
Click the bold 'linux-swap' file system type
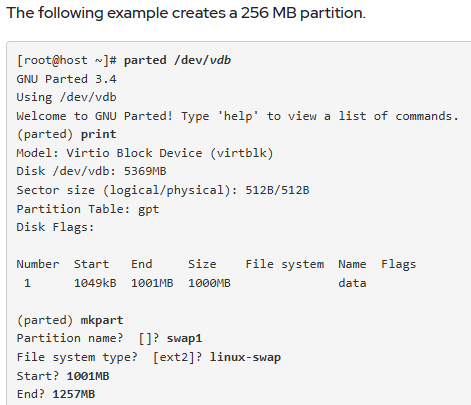point(245,357)
